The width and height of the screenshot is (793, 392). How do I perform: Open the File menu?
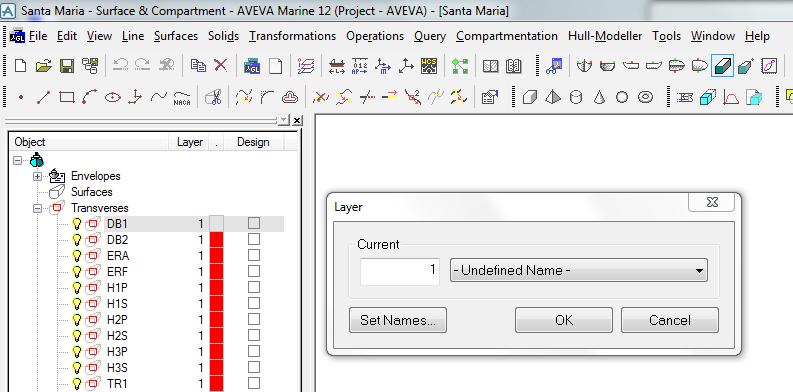(38, 36)
